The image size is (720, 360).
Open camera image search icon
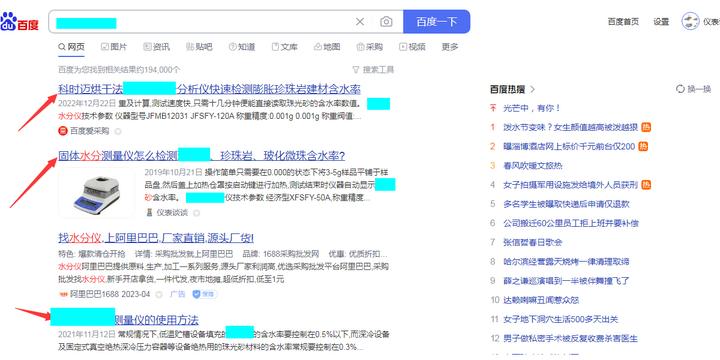(386, 22)
